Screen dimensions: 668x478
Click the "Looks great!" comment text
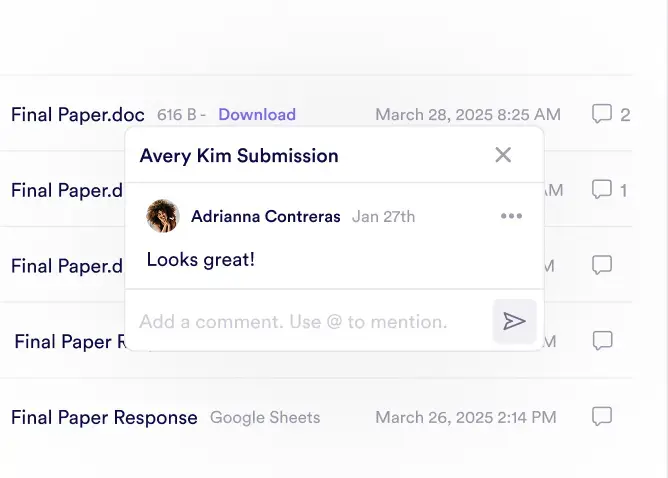pyautogui.click(x=201, y=260)
